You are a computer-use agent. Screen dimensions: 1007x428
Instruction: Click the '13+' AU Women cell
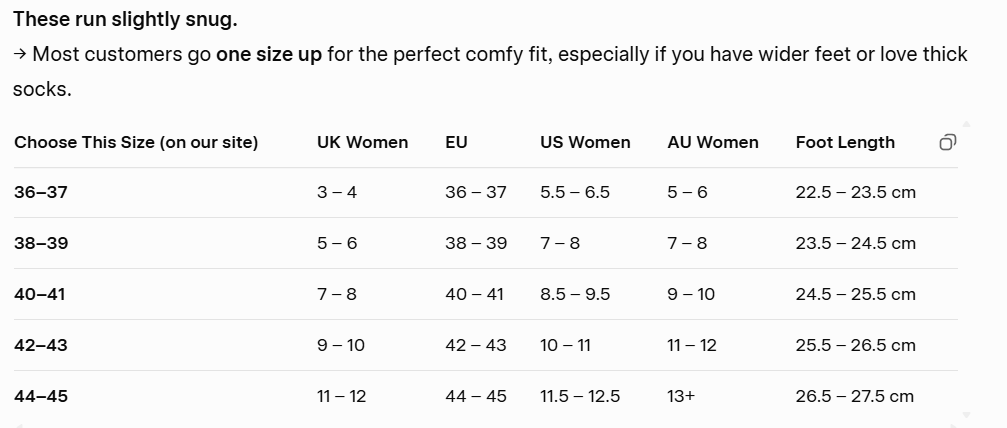pyautogui.click(x=681, y=396)
